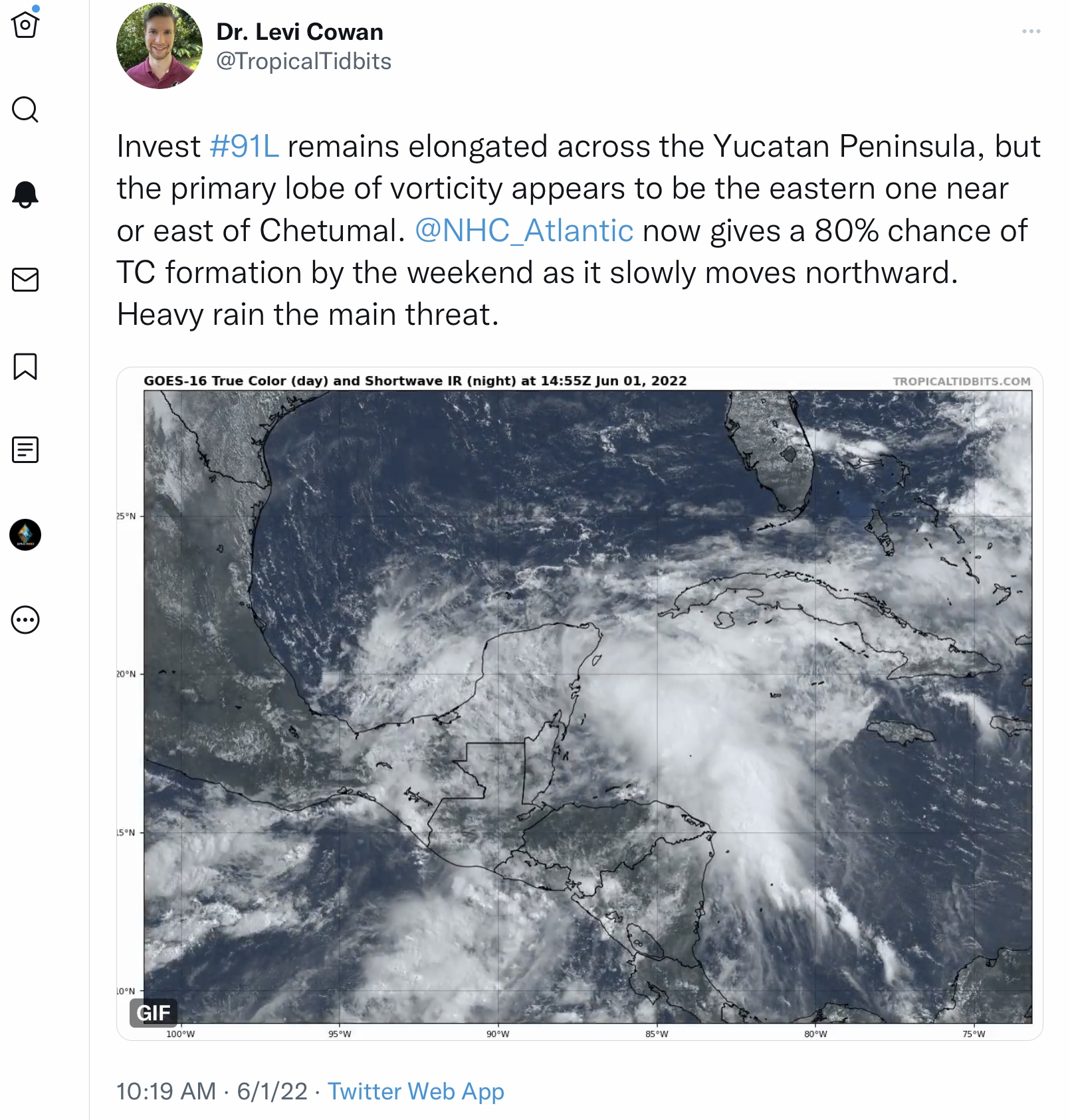Open the tweet timestamp 10:19 AM · 6/1/22
Image resolution: width=1070 pixels, height=1120 pixels.
coord(212,1091)
